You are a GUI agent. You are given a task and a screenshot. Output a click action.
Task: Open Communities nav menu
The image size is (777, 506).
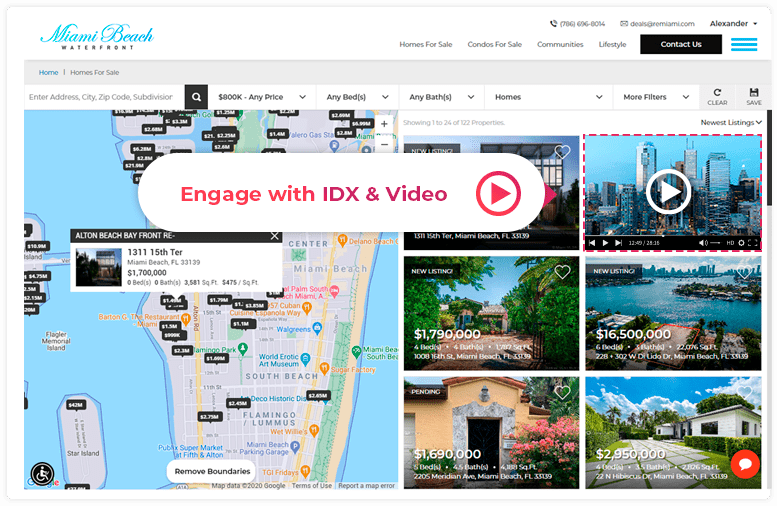pyautogui.click(x=560, y=45)
